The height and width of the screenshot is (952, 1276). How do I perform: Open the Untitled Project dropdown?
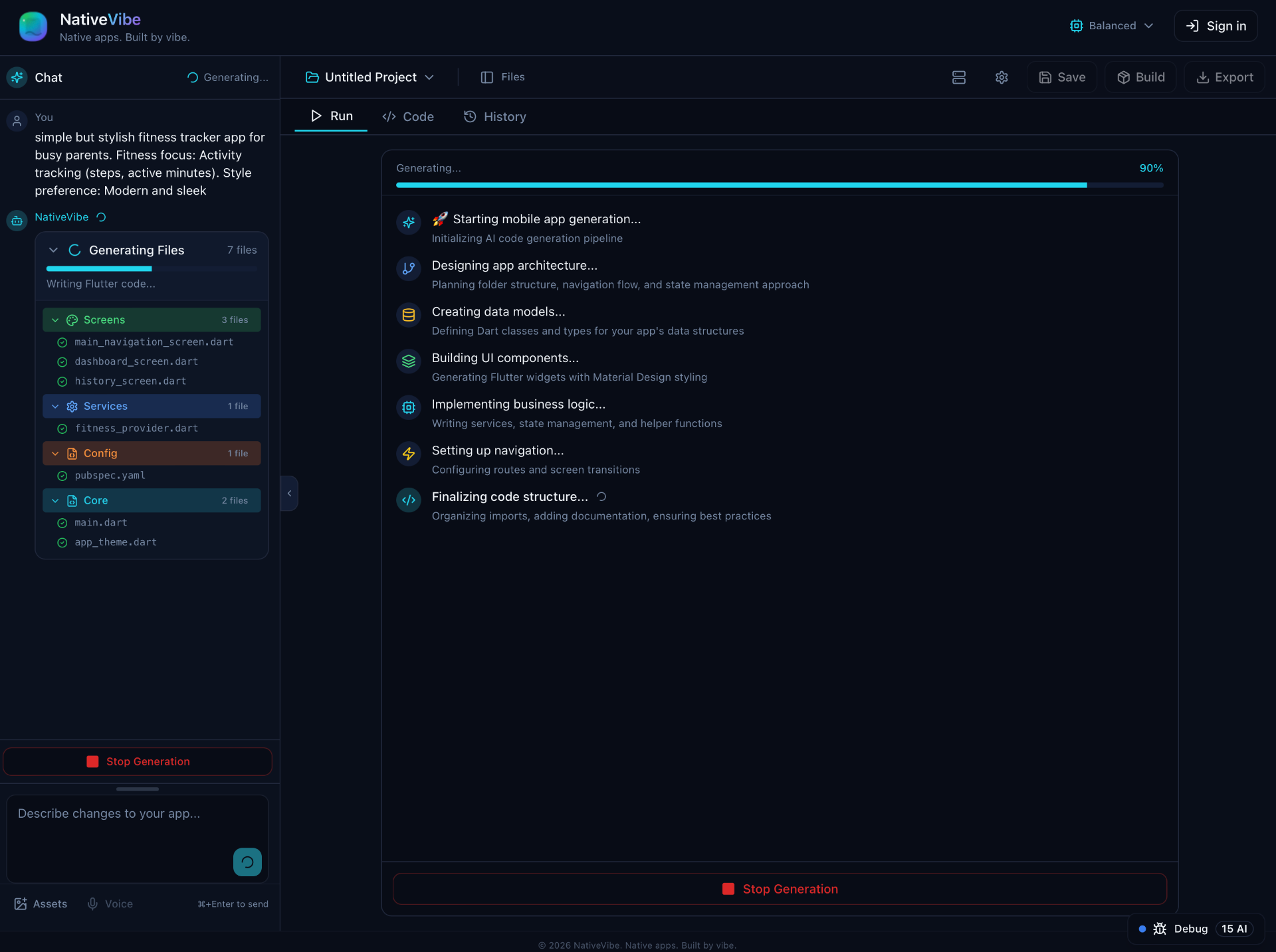click(x=370, y=77)
